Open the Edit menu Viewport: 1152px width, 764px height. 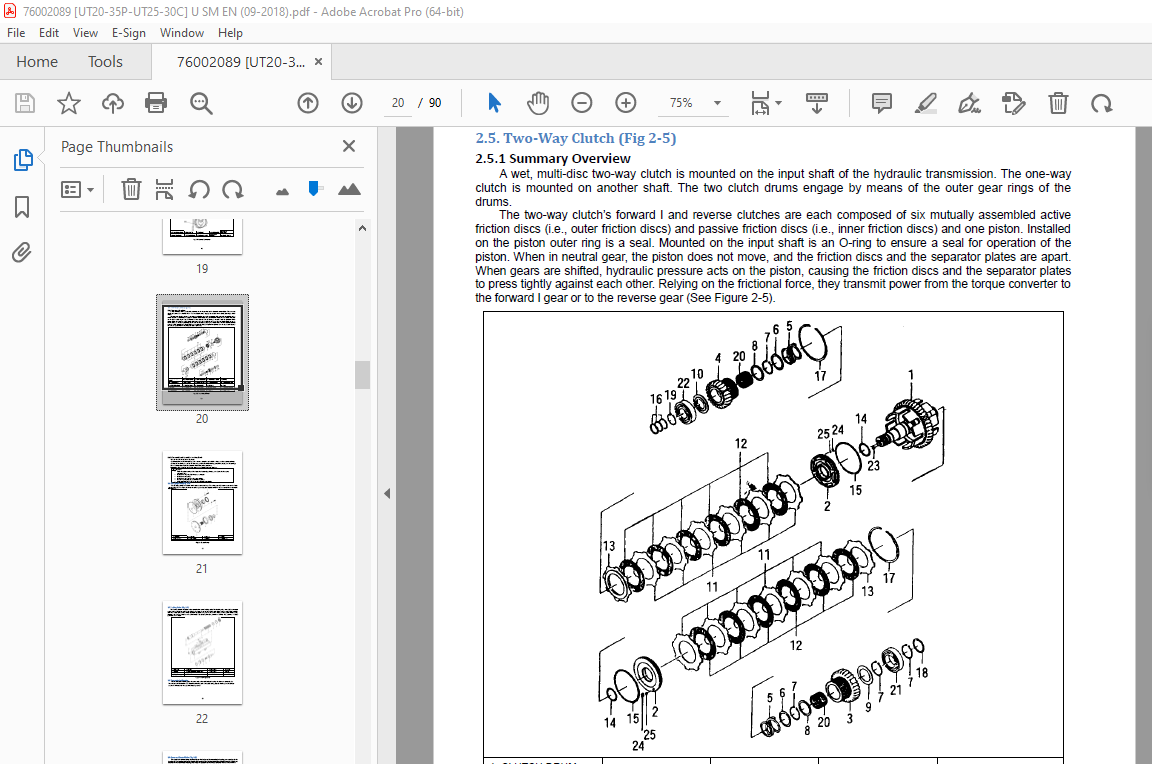coord(48,33)
